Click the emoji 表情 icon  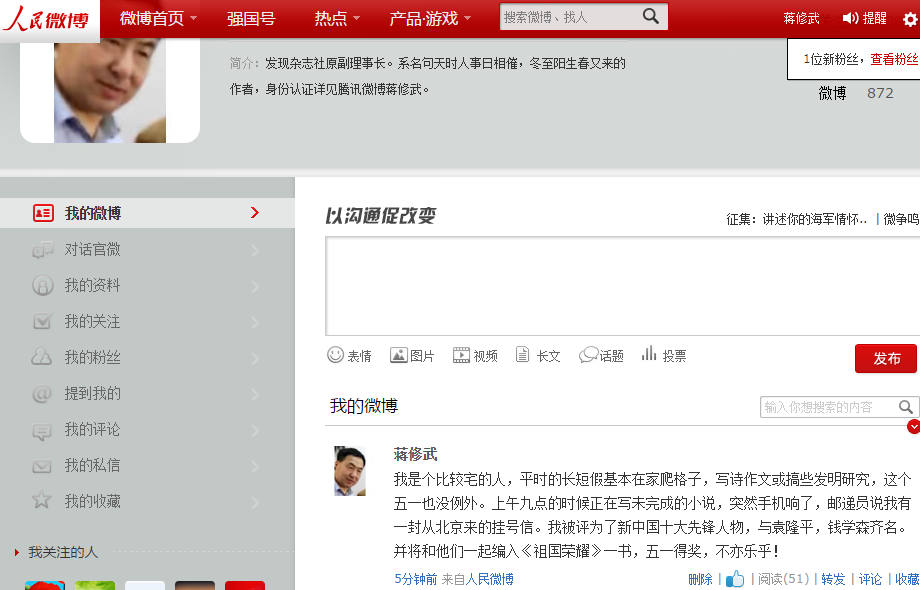tap(336, 355)
